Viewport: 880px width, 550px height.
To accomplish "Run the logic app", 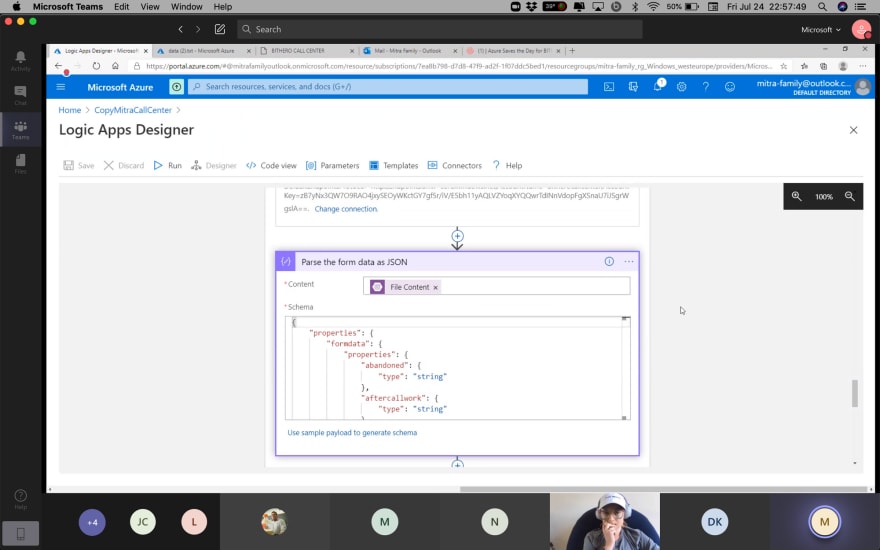I will coord(168,166).
